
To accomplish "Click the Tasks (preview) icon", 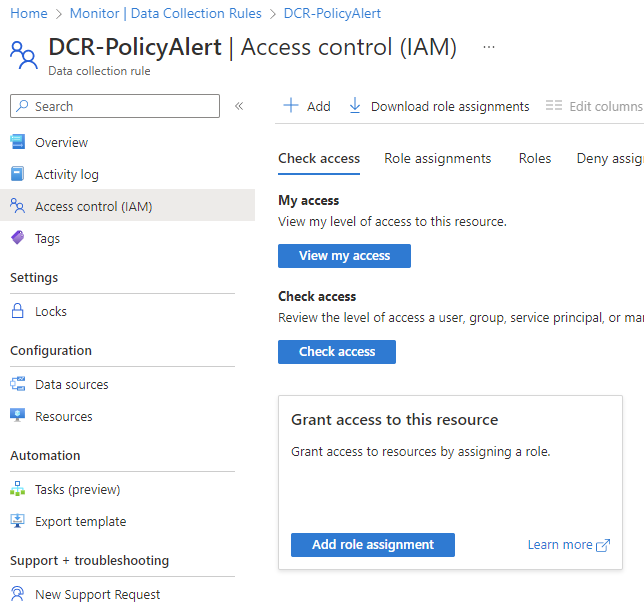I will 18,489.
